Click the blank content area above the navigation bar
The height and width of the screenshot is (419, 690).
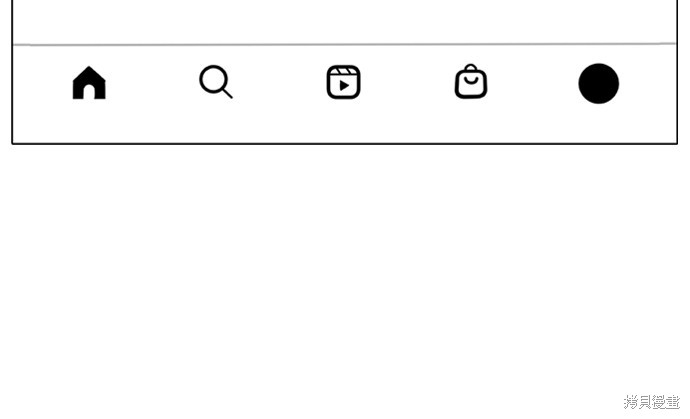click(x=345, y=22)
